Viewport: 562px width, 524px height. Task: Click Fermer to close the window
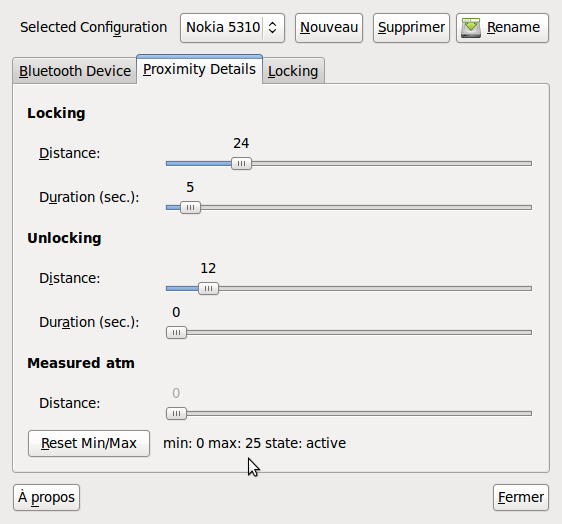521,497
